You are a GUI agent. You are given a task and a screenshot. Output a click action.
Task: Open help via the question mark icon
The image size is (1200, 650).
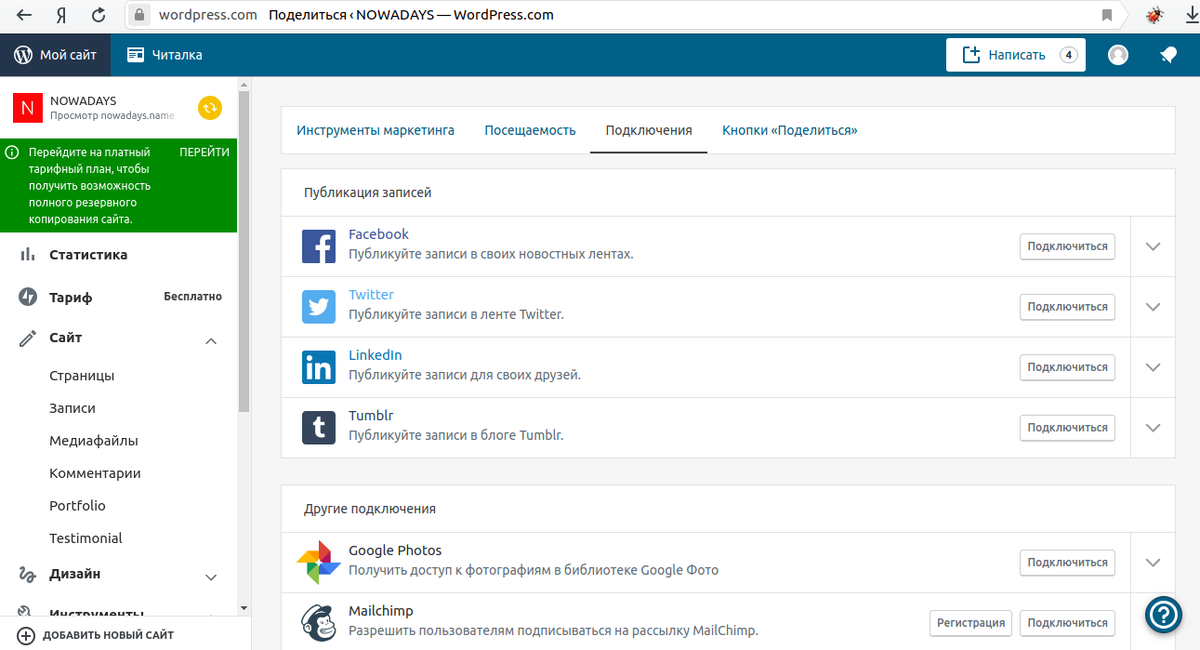(x=1163, y=615)
